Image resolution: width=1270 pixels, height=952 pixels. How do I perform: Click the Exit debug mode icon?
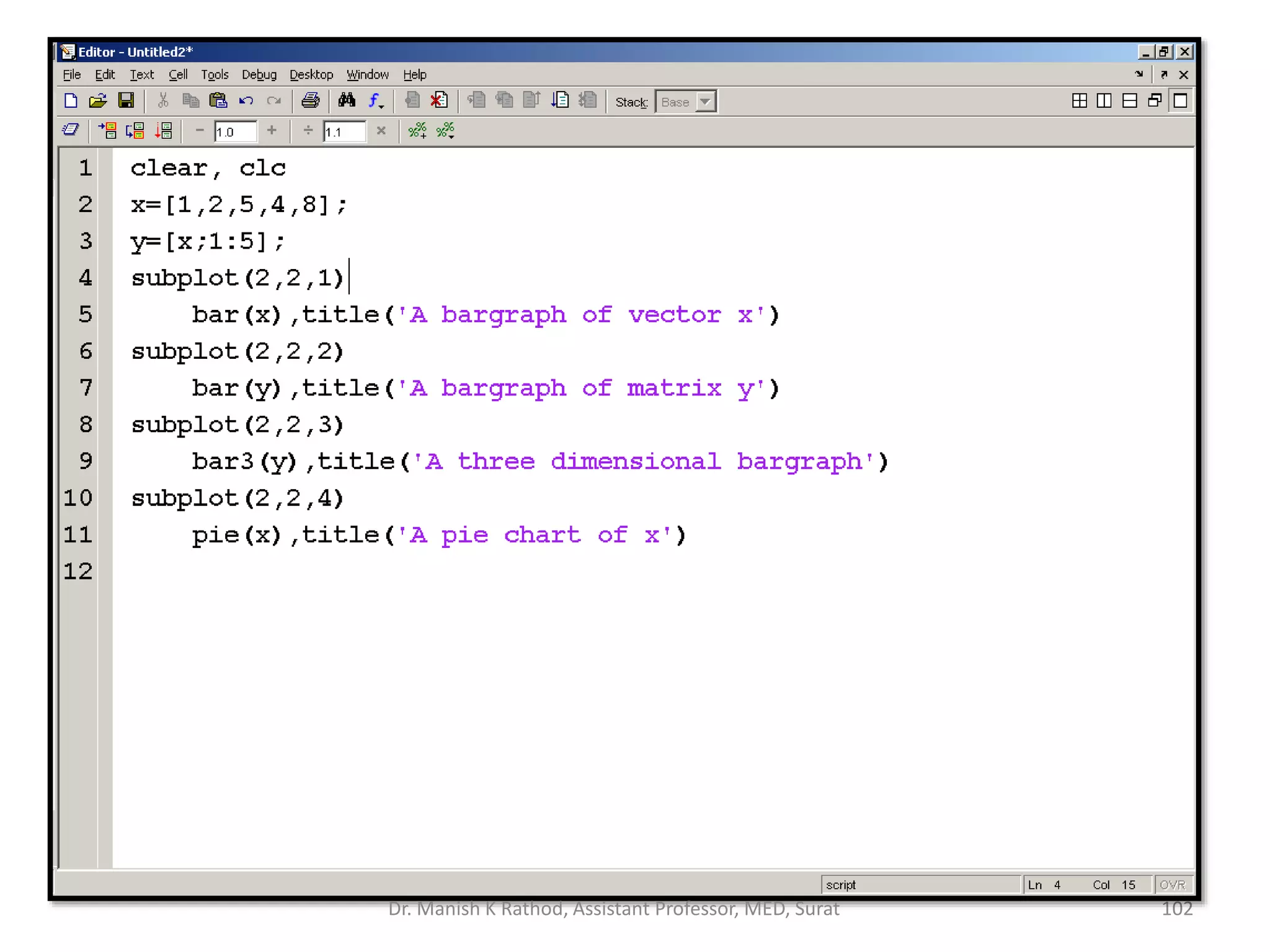tap(587, 101)
